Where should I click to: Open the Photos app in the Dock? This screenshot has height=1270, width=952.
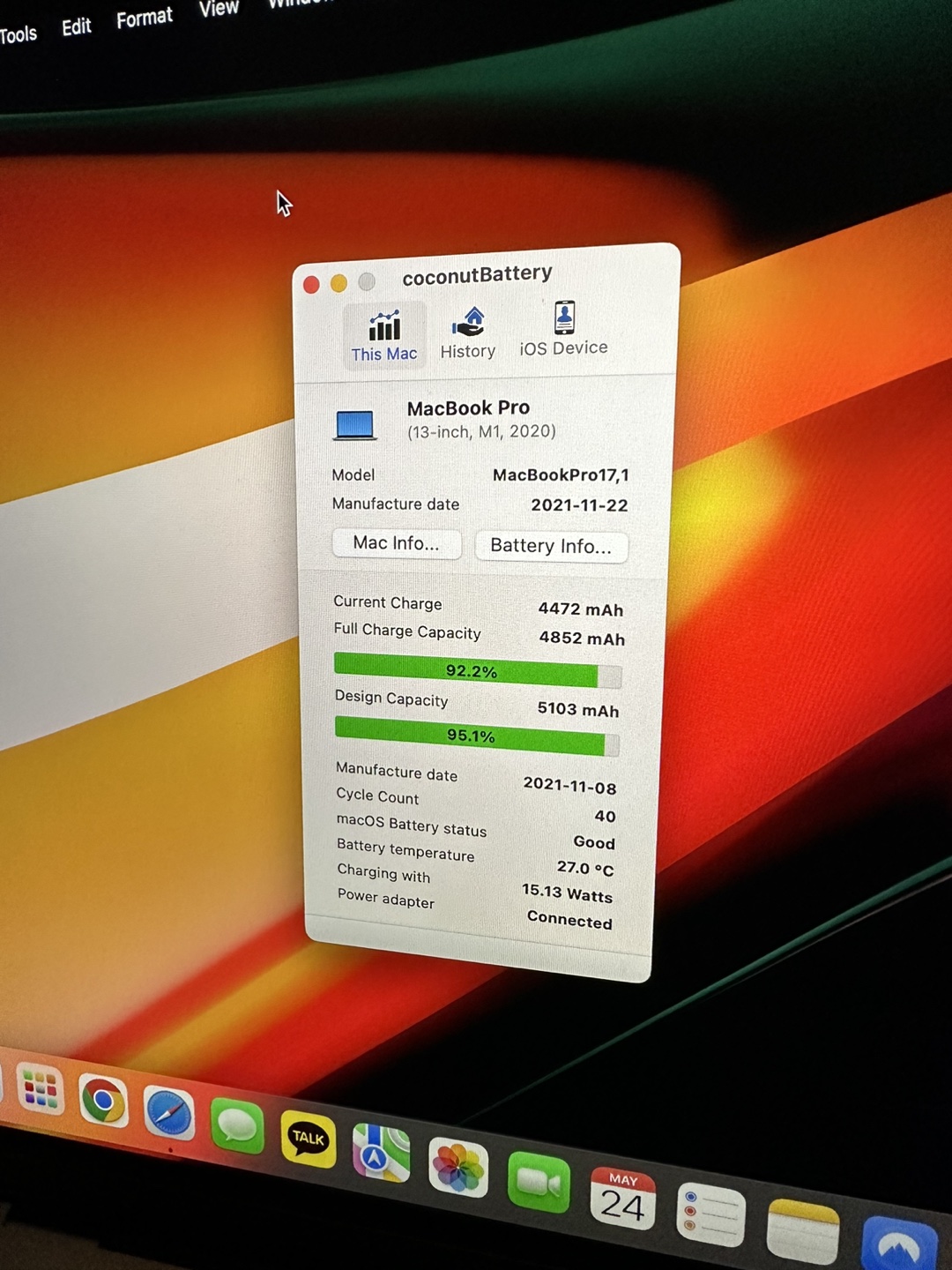point(458,1168)
